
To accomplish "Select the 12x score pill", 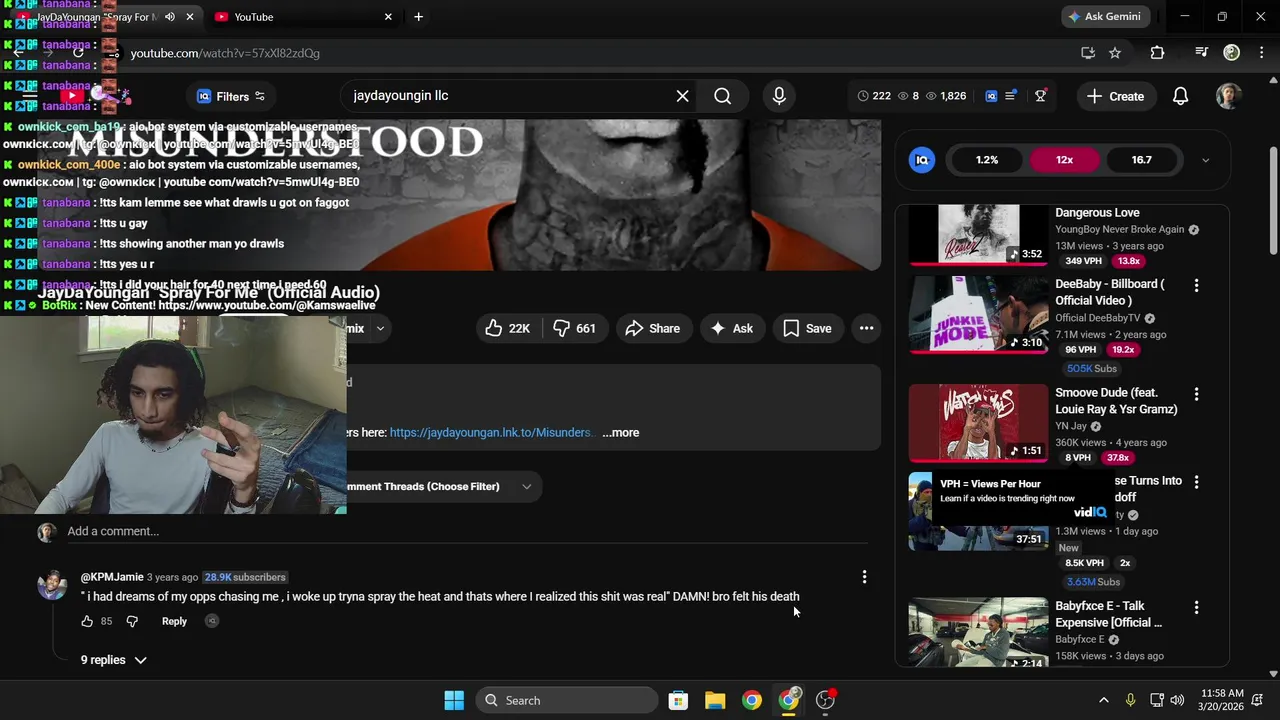I will [x=1064, y=160].
